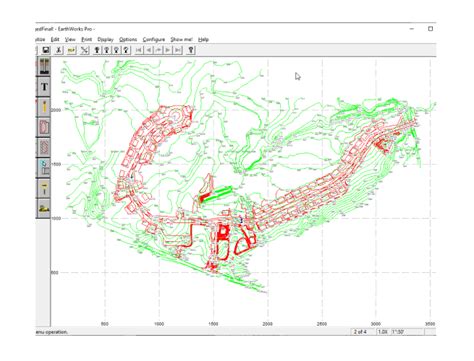Select the pink outlined region tool
This screenshot has width=474, height=361.
coord(44,127)
